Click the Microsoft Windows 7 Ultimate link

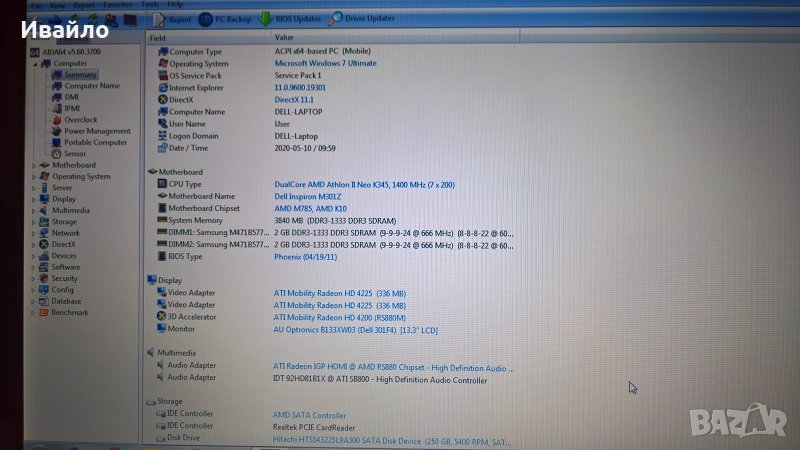pos(325,63)
